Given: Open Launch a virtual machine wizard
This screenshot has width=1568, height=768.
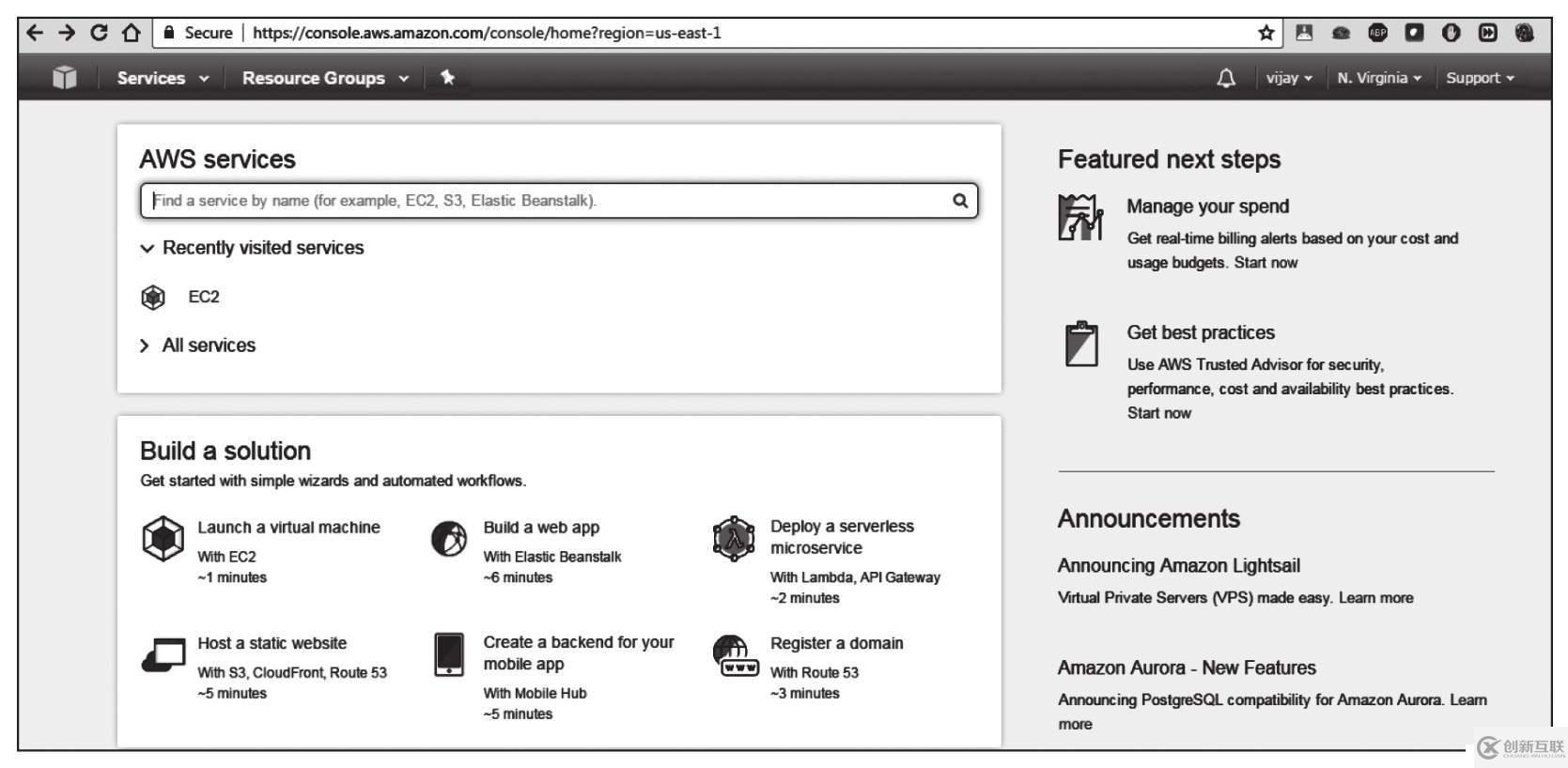Looking at the screenshot, I should pyautogui.click(x=288, y=528).
